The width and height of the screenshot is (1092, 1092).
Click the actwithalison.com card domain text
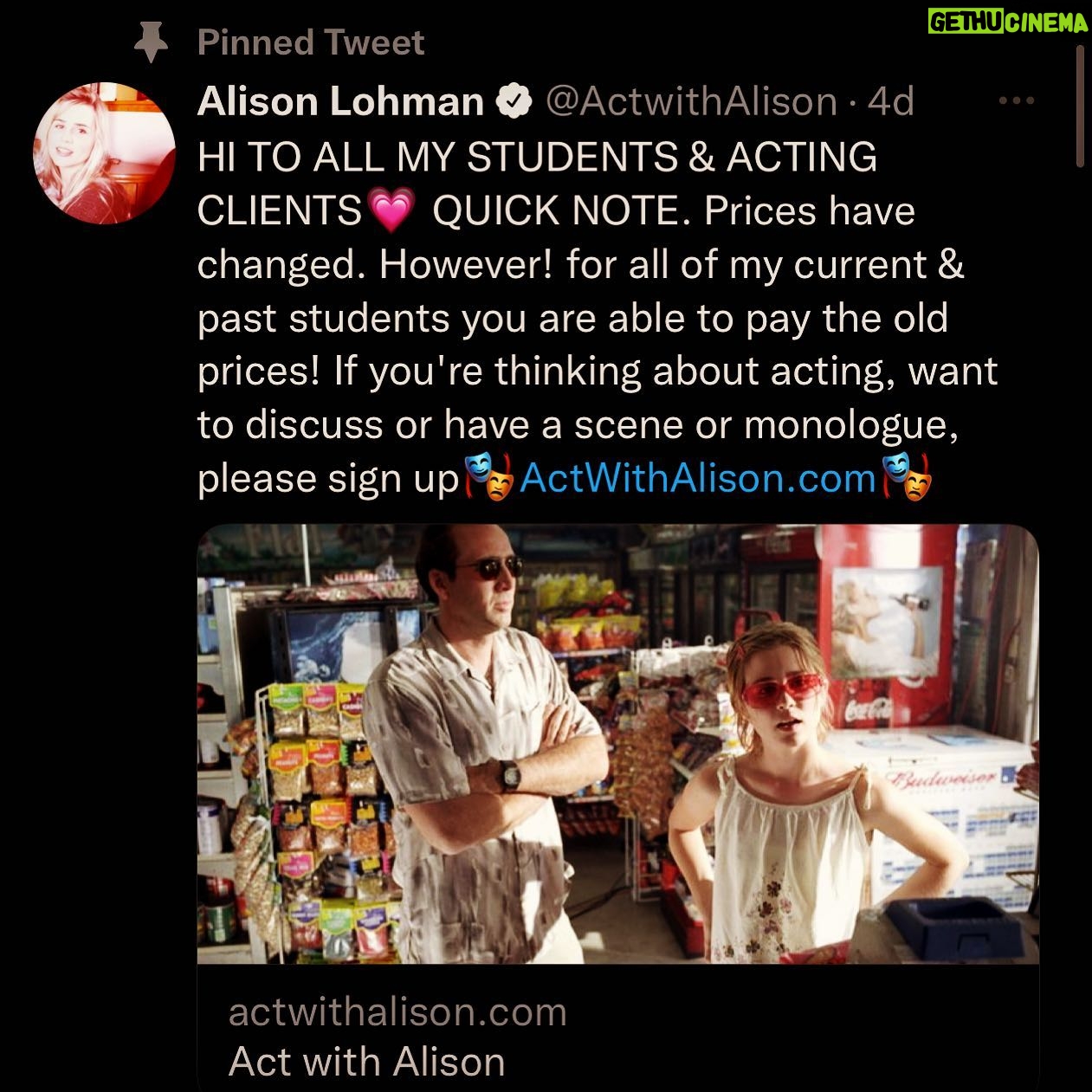(397, 1011)
